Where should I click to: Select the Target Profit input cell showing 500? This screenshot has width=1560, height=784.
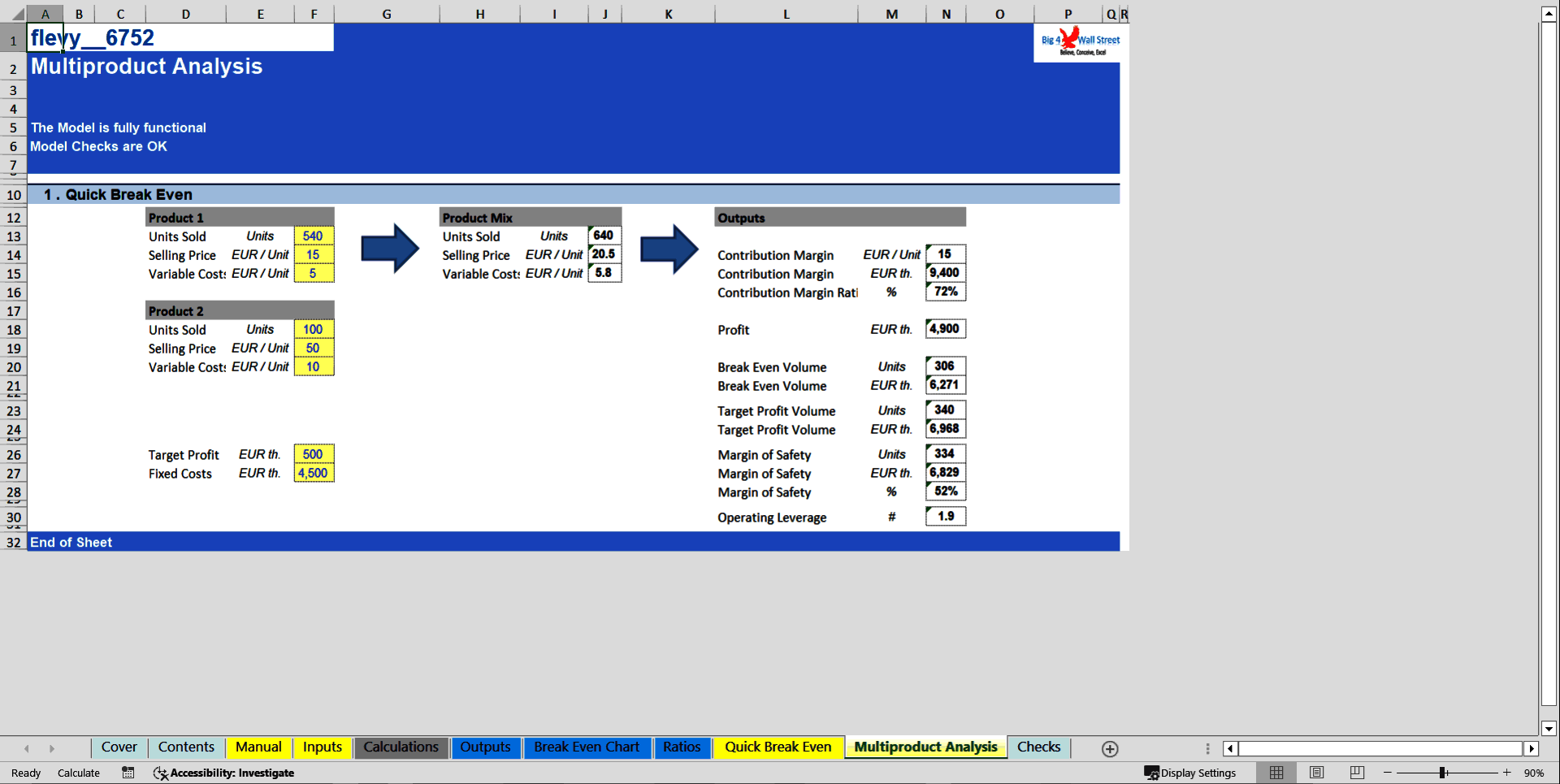314,454
